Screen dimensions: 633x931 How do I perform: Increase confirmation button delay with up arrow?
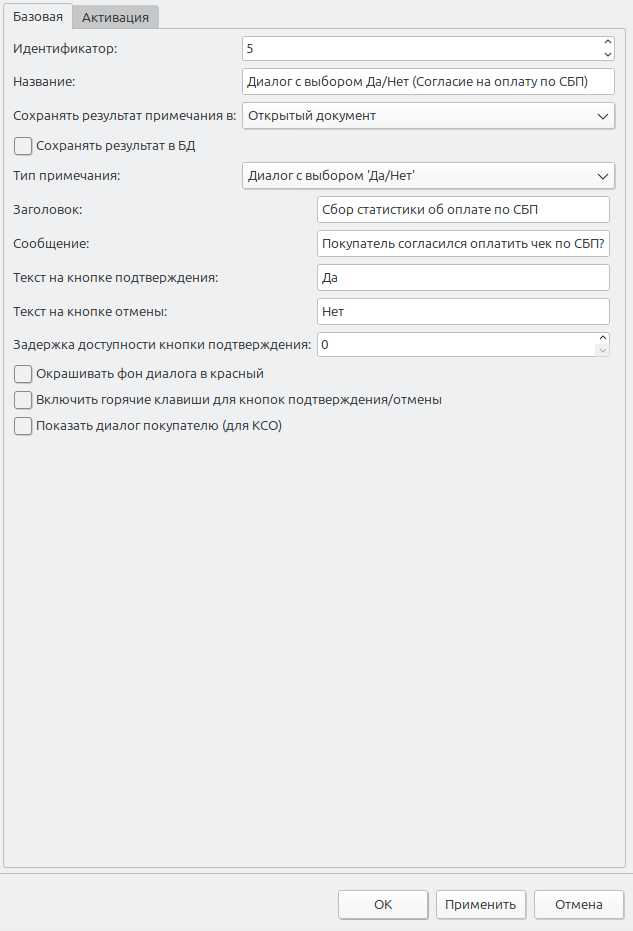(x=602, y=339)
